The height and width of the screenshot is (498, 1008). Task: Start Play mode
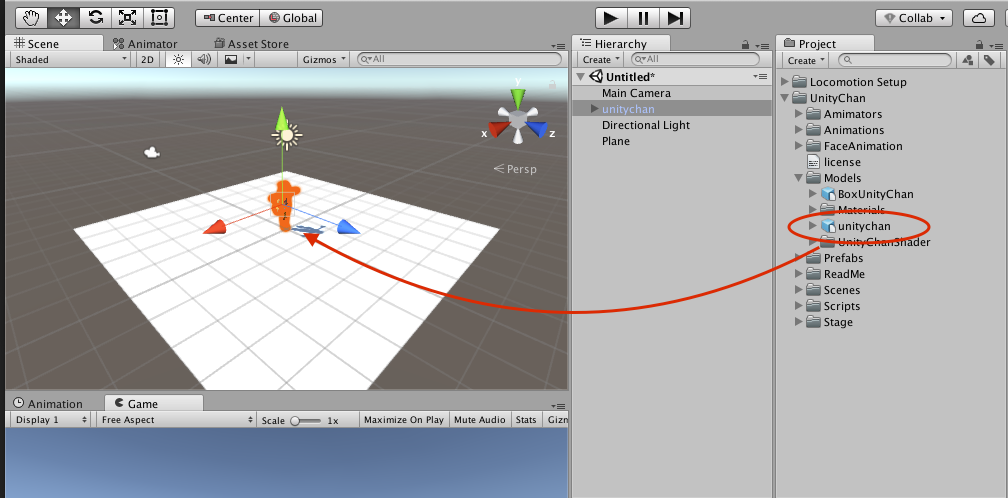tap(611, 18)
